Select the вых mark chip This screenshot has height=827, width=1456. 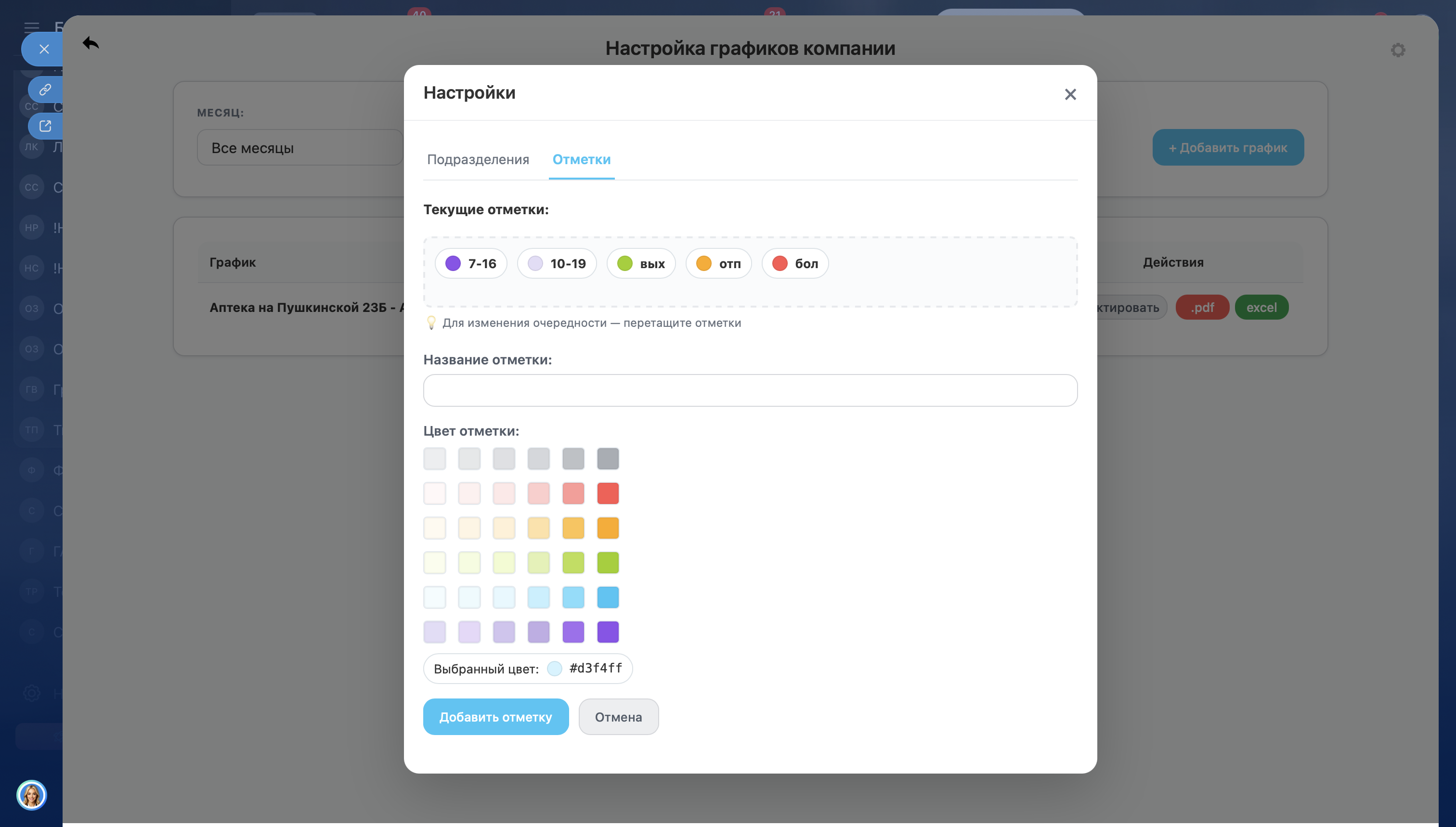(641, 263)
